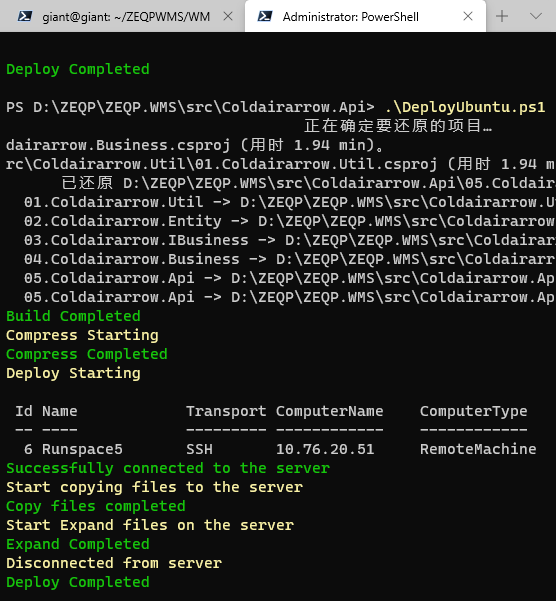
Task: Click the 'PS D:\ZEQP\ZEQP.WMS' prompt path
Action: 190,107
